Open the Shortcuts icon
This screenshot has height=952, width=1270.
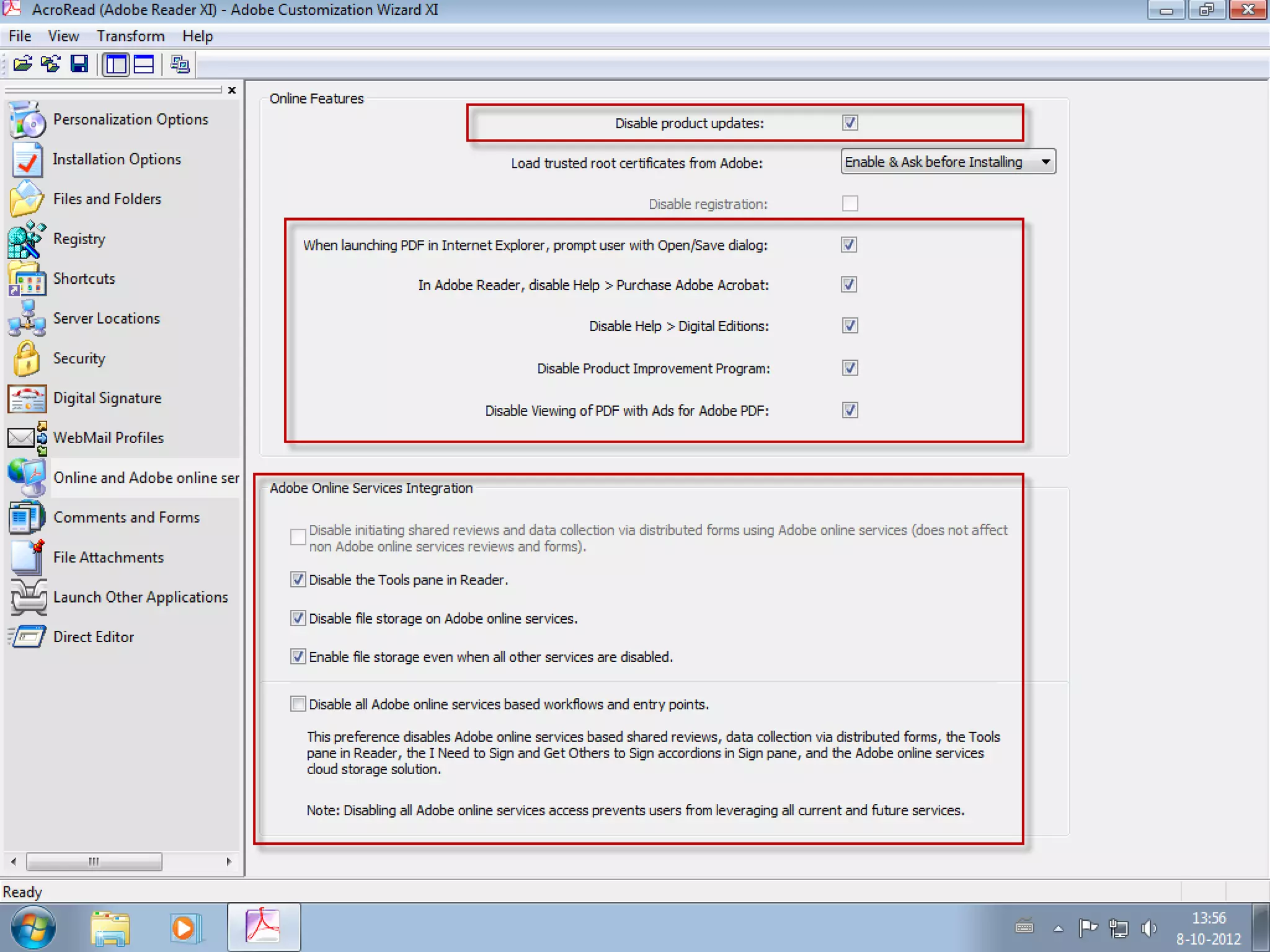click(27, 279)
